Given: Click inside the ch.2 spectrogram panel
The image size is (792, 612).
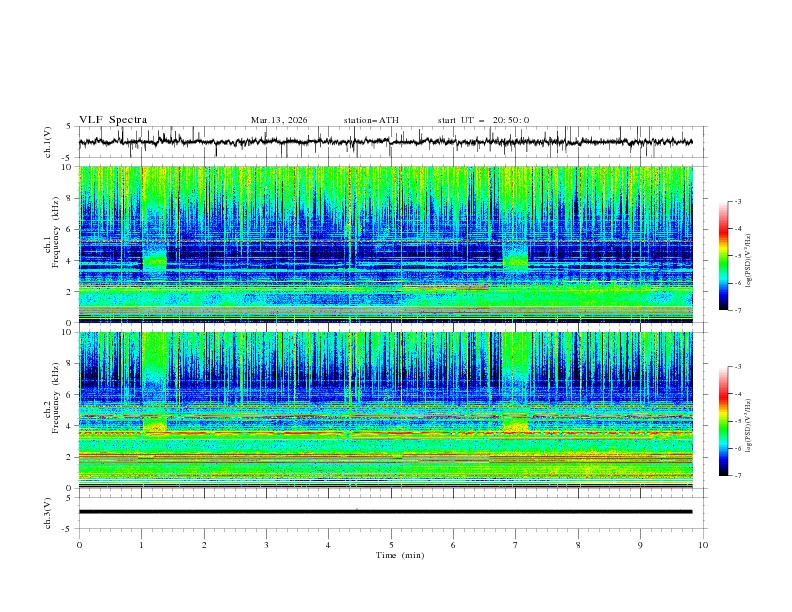Looking at the screenshot, I should (x=385, y=410).
